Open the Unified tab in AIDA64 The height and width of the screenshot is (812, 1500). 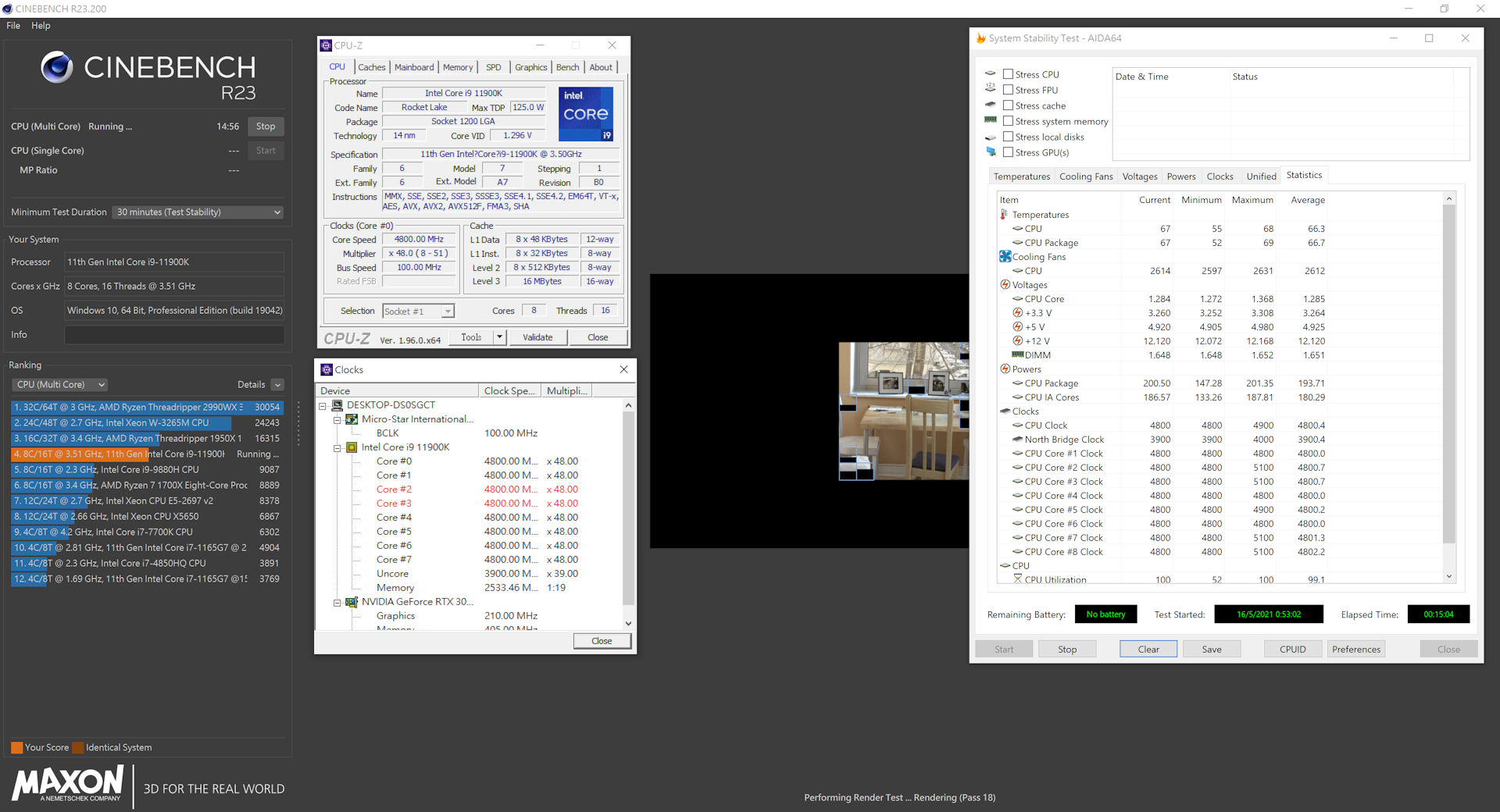pyautogui.click(x=1261, y=176)
